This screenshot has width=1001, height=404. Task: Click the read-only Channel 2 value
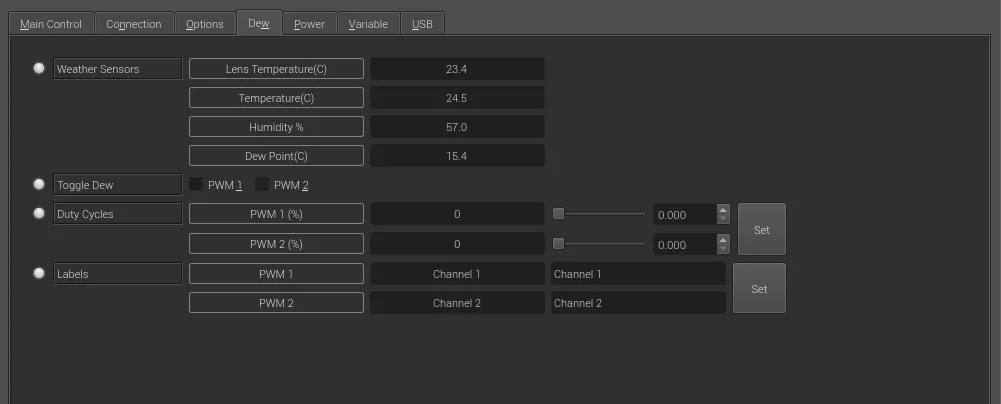pos(457,303)
